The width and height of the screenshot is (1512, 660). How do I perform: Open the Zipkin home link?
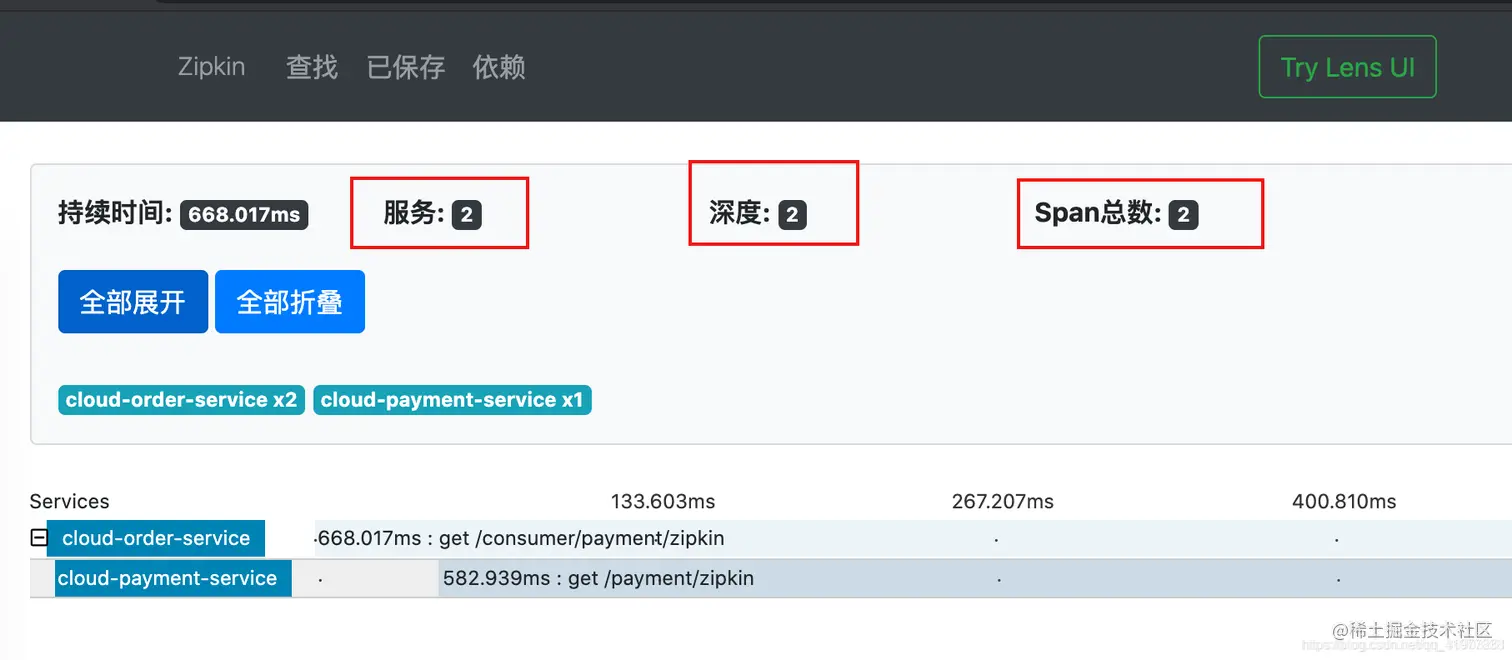(x=211, y=67)
